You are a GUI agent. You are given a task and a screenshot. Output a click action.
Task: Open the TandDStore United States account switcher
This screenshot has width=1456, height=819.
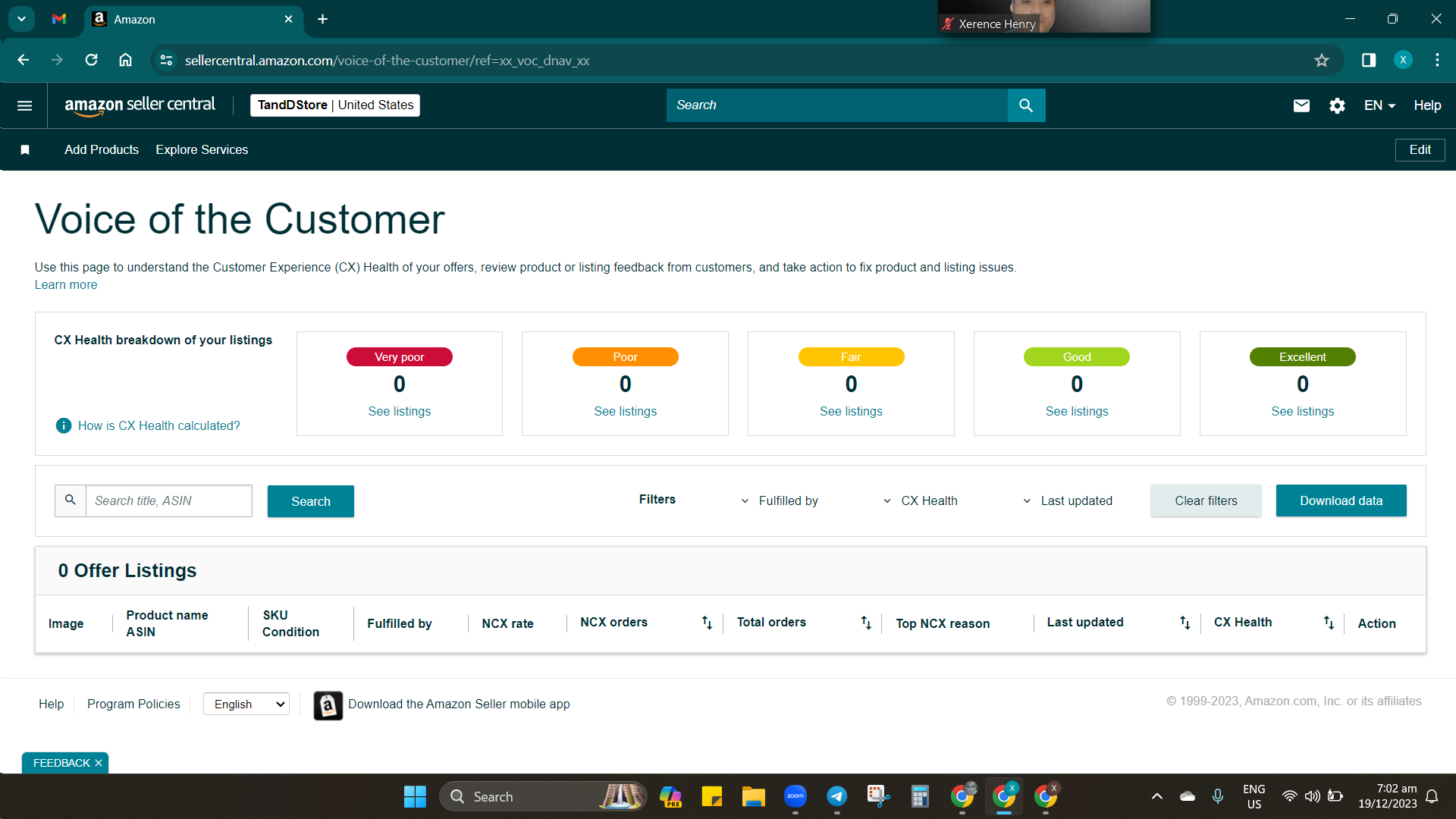pyautogui.click(x=335, y=105)
